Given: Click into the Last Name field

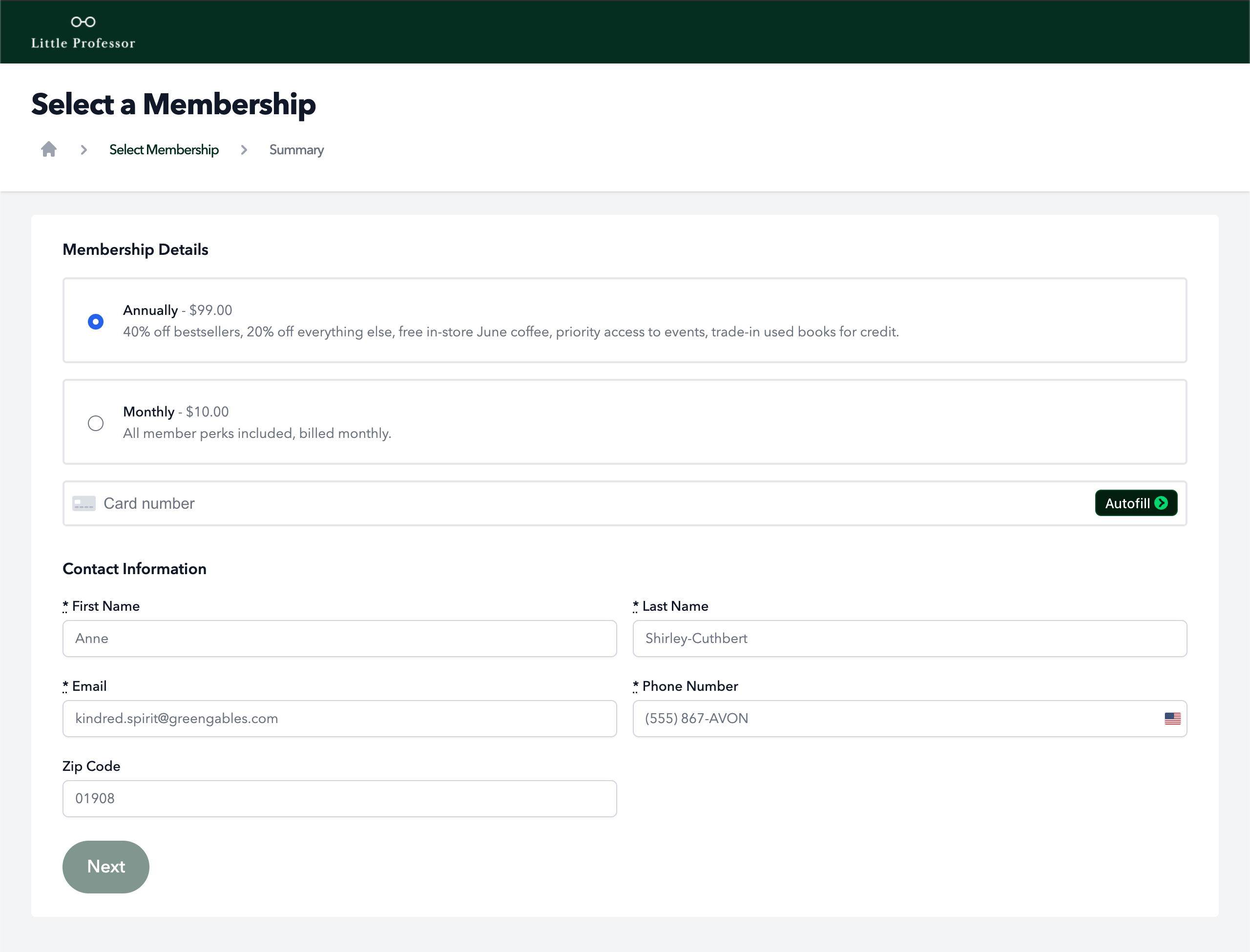Looking at the screenshot, I should click(x=910, y=639).
